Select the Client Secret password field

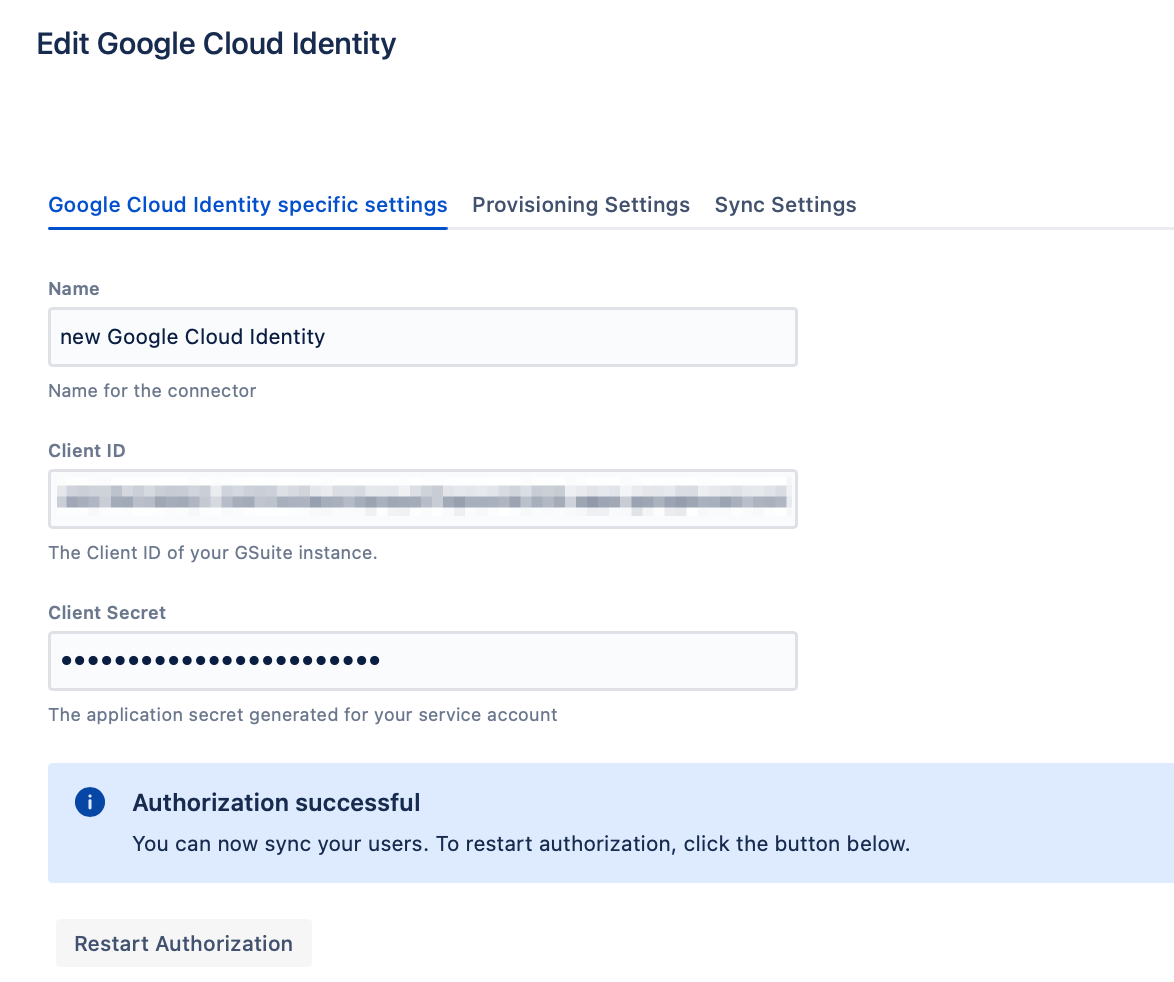coord(423,661)
